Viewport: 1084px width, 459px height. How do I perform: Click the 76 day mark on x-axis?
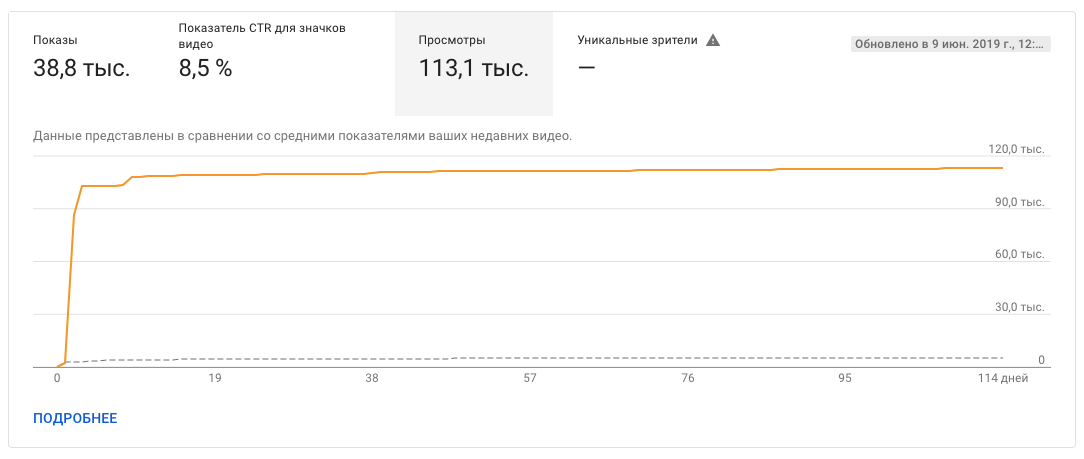pyautogui.click(x=687, y=379)
